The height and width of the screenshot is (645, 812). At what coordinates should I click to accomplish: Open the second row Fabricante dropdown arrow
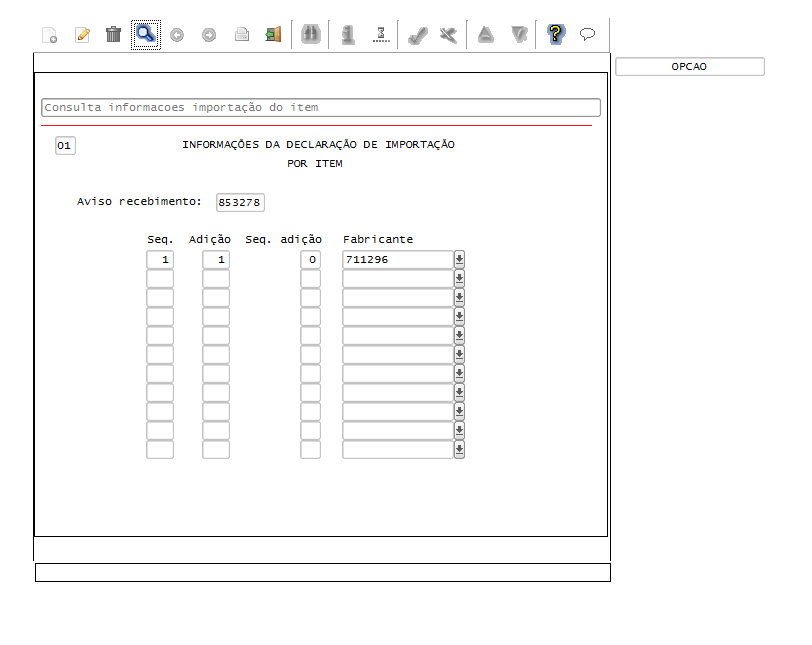(x=459, y=278)
